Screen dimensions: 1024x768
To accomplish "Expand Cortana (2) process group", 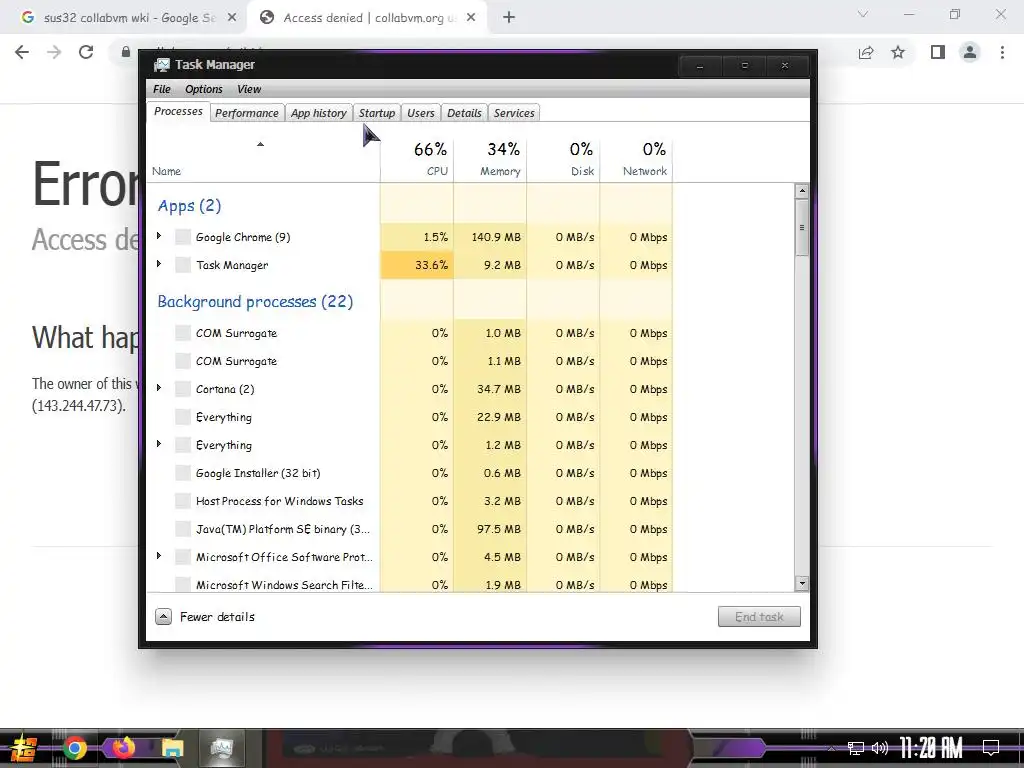I will [159, 388].
